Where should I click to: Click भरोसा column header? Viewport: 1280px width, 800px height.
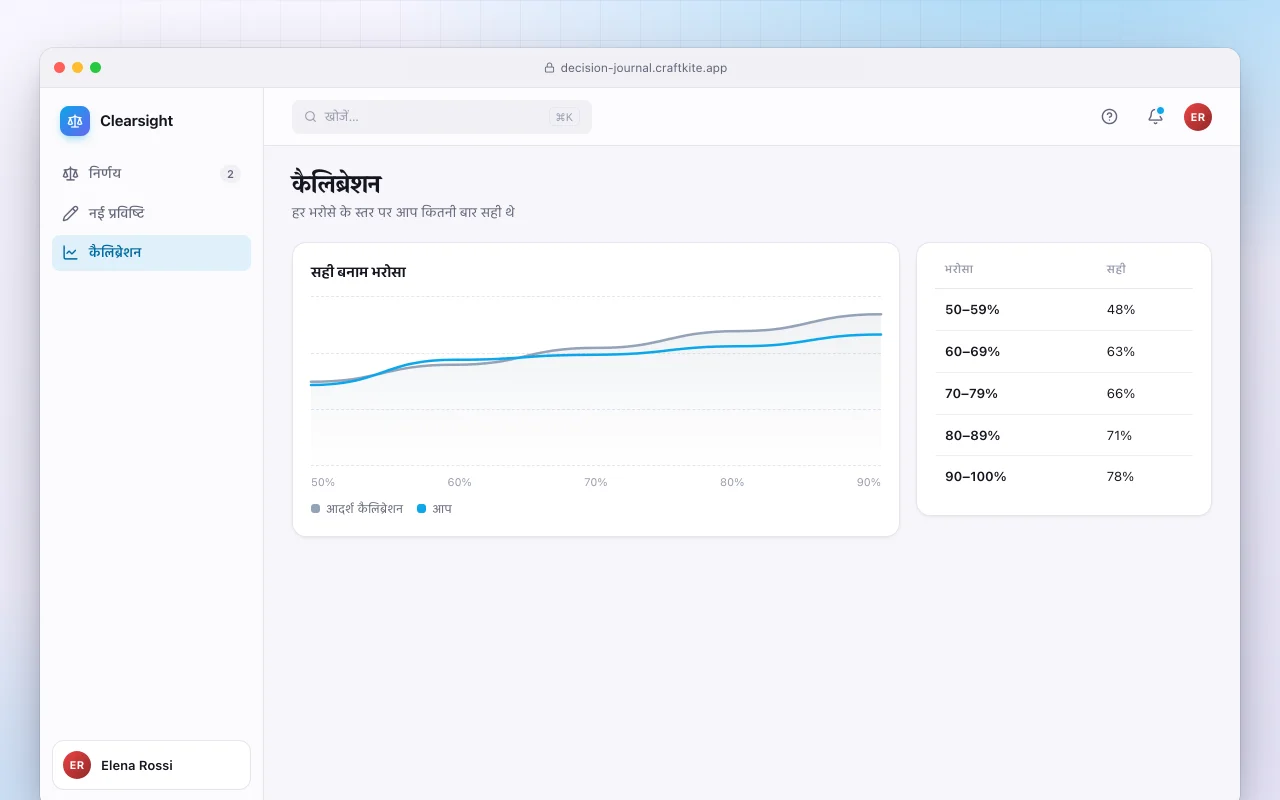click(x=959, y=269)
